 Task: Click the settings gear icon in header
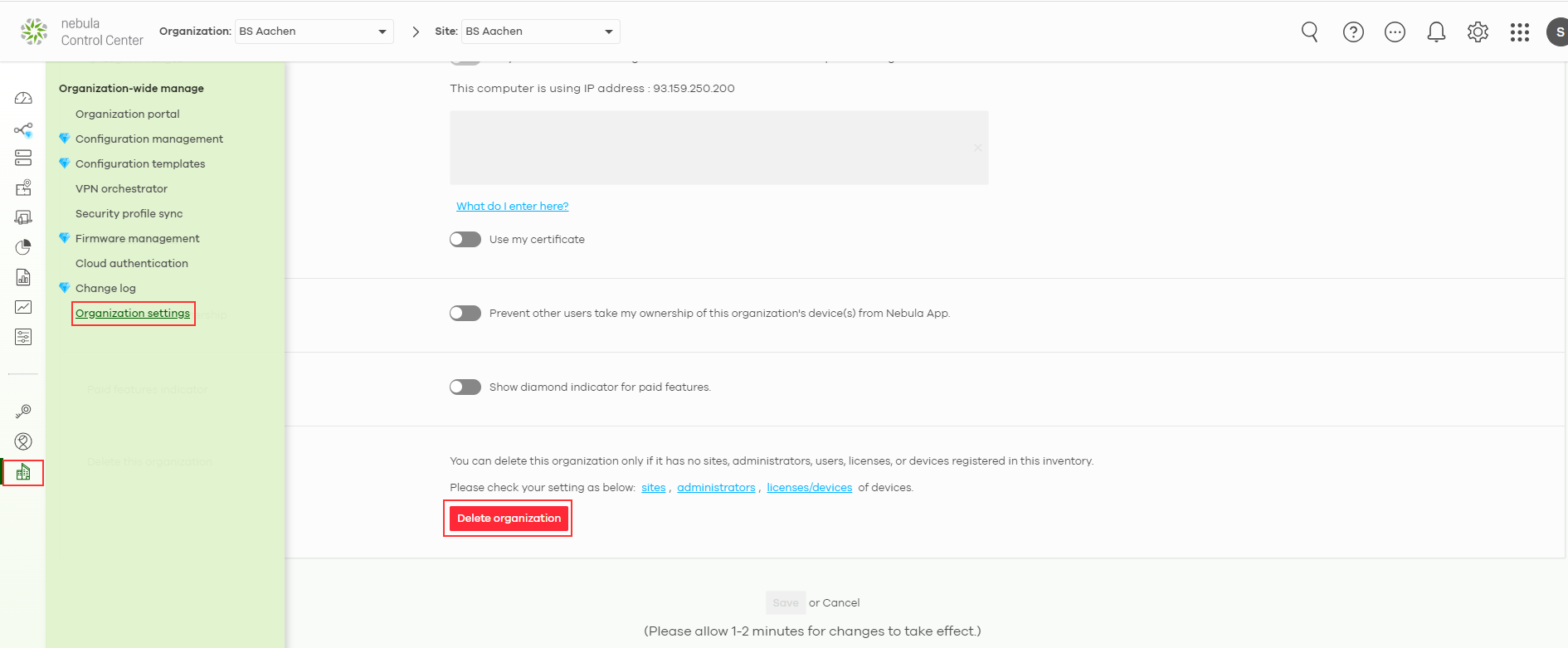pos(1478,32)
